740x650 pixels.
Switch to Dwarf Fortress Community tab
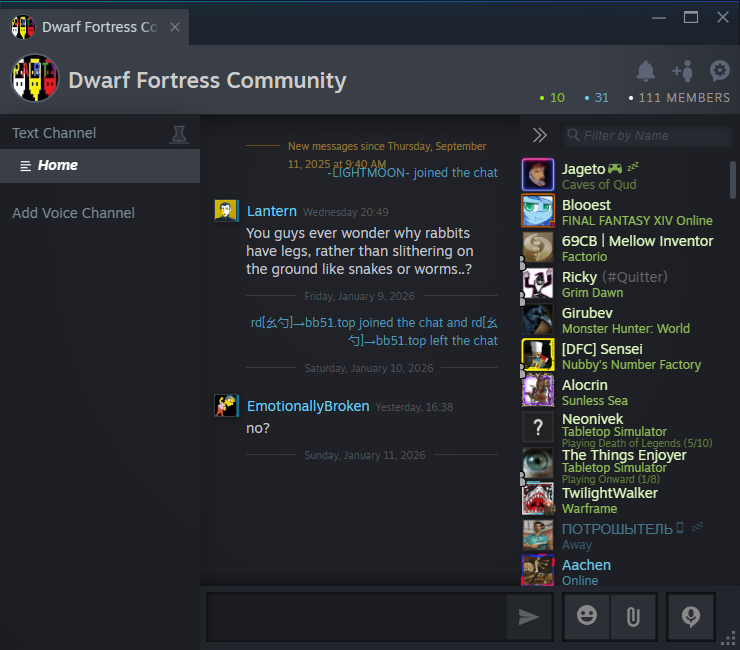click(x=98, y=27)
